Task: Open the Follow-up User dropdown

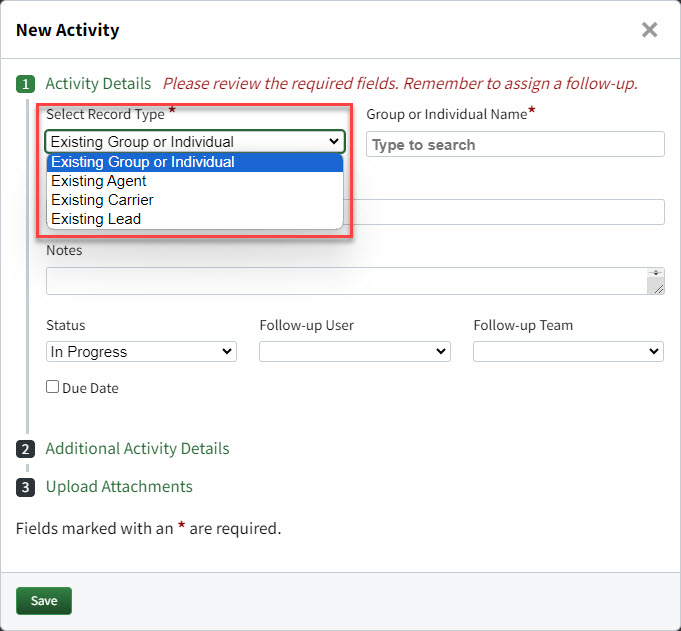Action: coord(354,351)
